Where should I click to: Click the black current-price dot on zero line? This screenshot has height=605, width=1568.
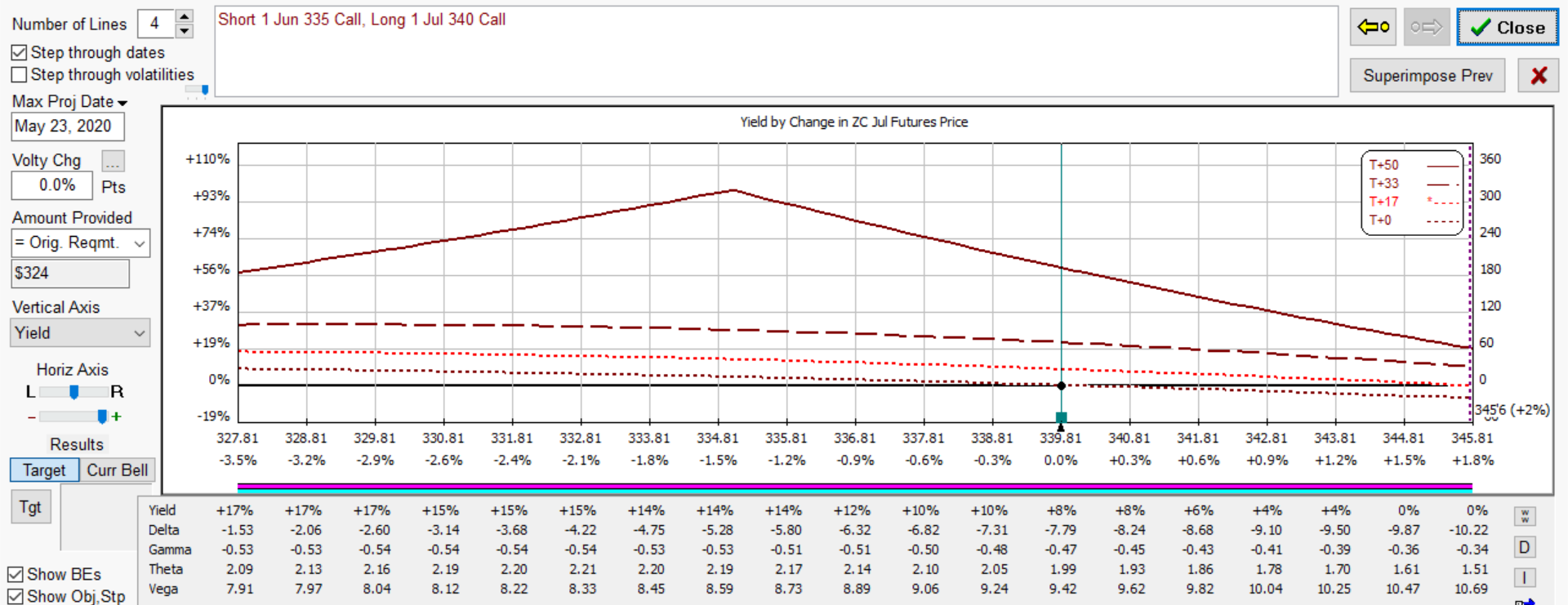(x=1061, y=385)
